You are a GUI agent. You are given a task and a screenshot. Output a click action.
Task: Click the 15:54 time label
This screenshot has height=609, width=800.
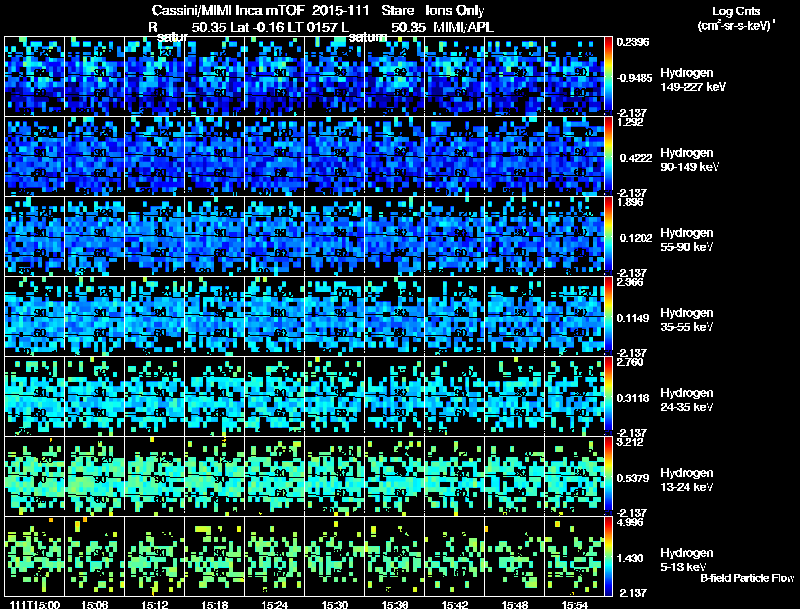tap(575, 605)
